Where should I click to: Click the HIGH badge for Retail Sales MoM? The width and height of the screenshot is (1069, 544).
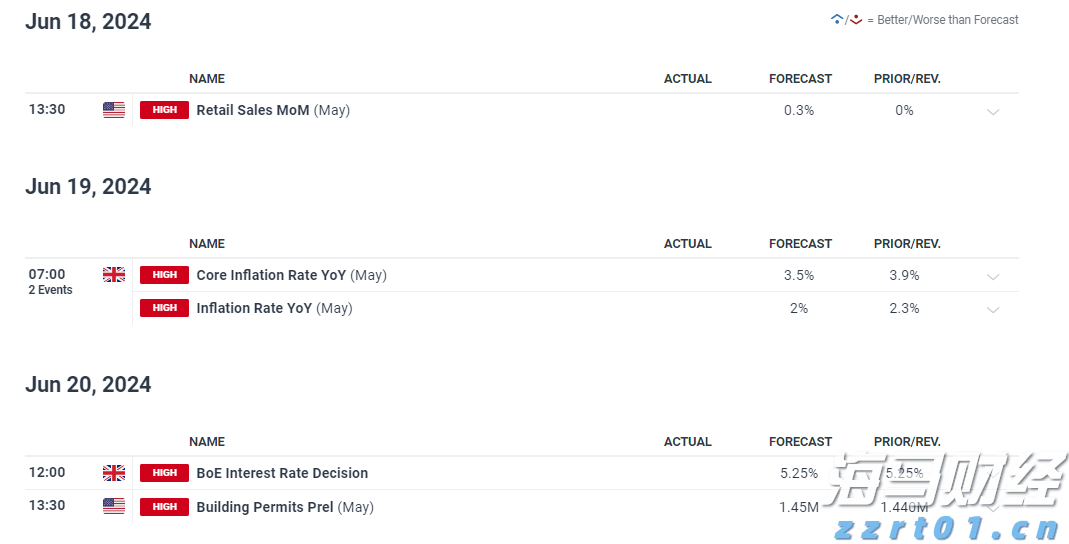164,110
